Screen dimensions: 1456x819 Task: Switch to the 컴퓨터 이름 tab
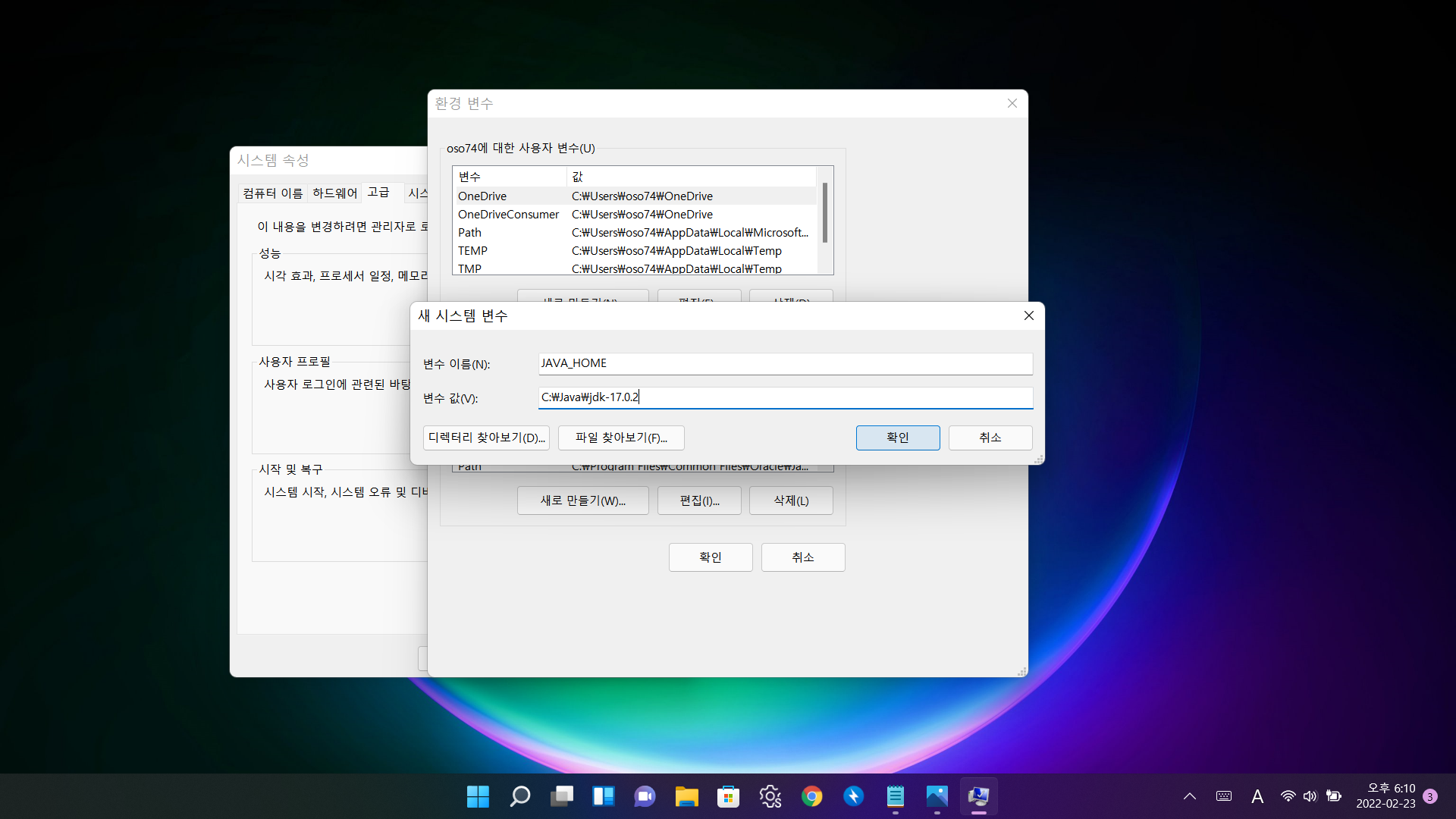(273, 193)
